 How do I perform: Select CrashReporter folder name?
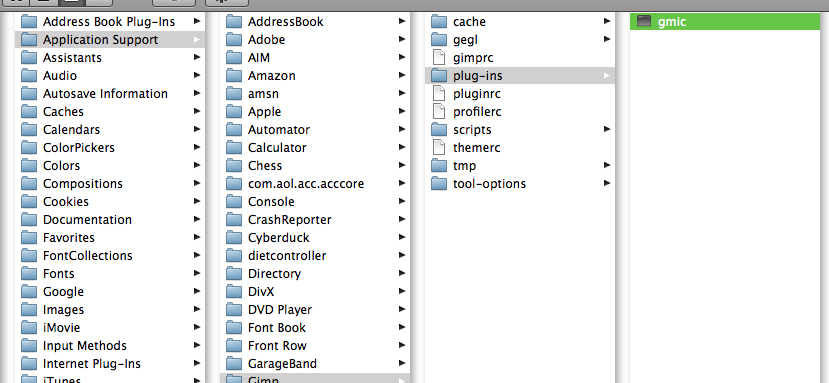pyautogui.click(x=290, y=220)
